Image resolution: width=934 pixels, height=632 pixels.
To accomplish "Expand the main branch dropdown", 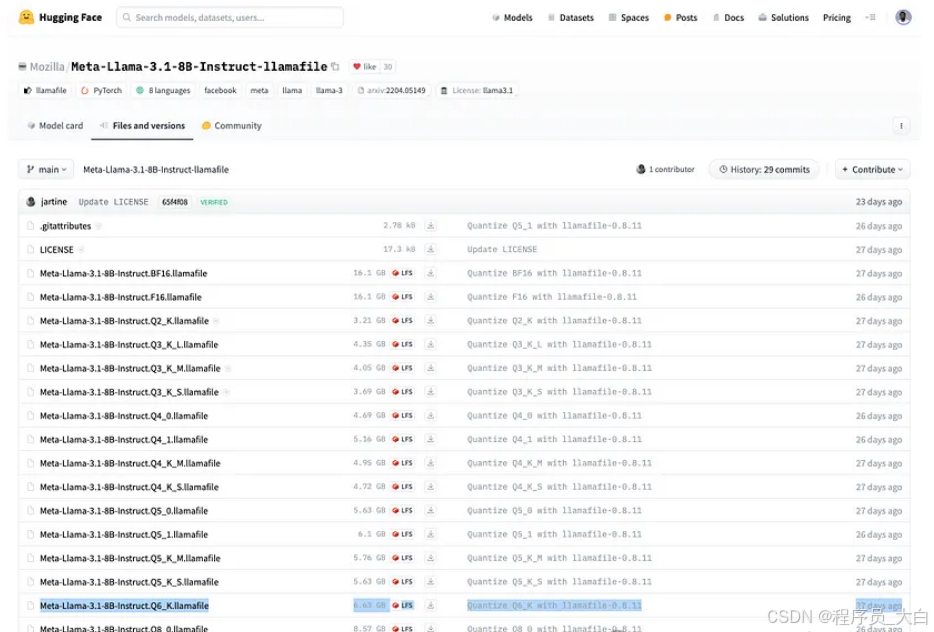I will click(x=46, y=170).
